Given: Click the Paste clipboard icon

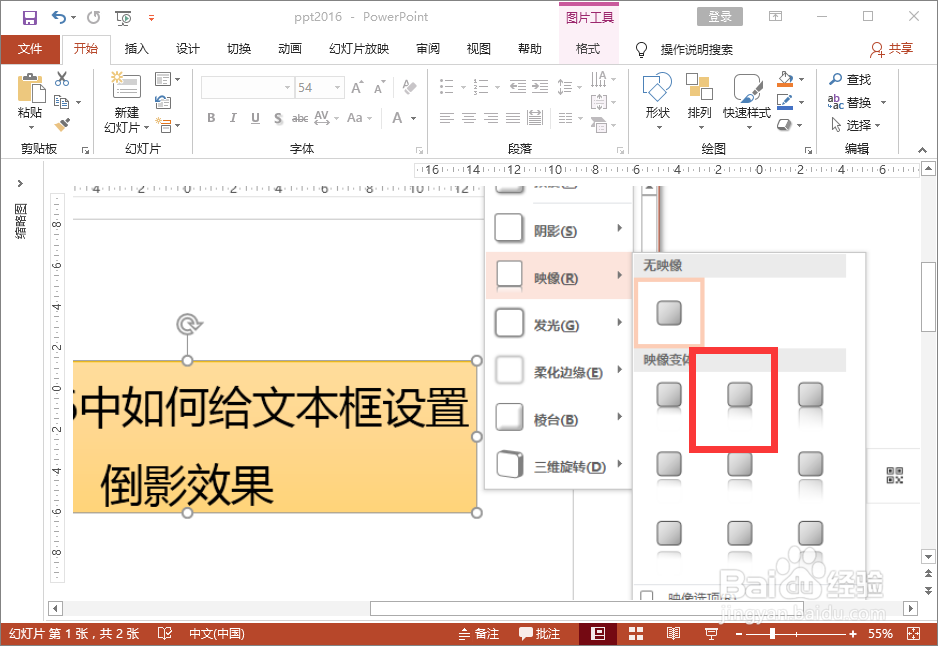Looking at the screenshot, I should click(x=31, y=89).
